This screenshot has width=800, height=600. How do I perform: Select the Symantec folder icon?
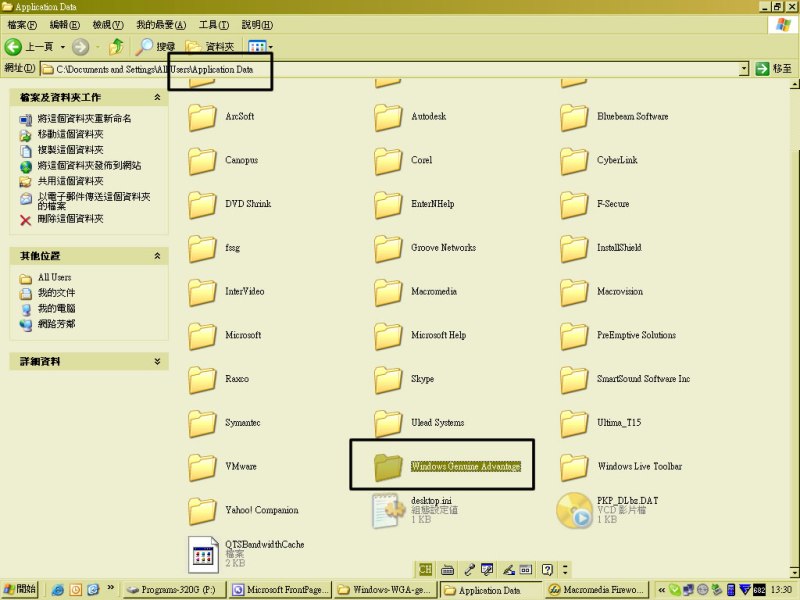pos(202,424)
